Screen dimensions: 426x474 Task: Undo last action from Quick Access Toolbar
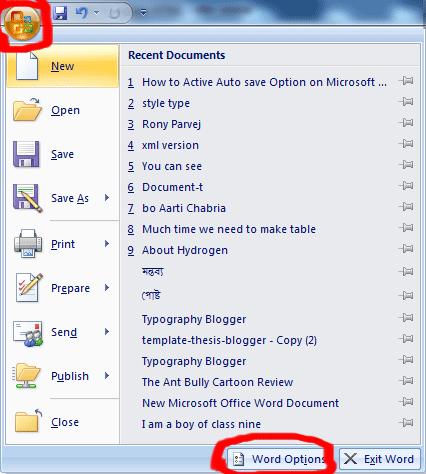[82, 13]
